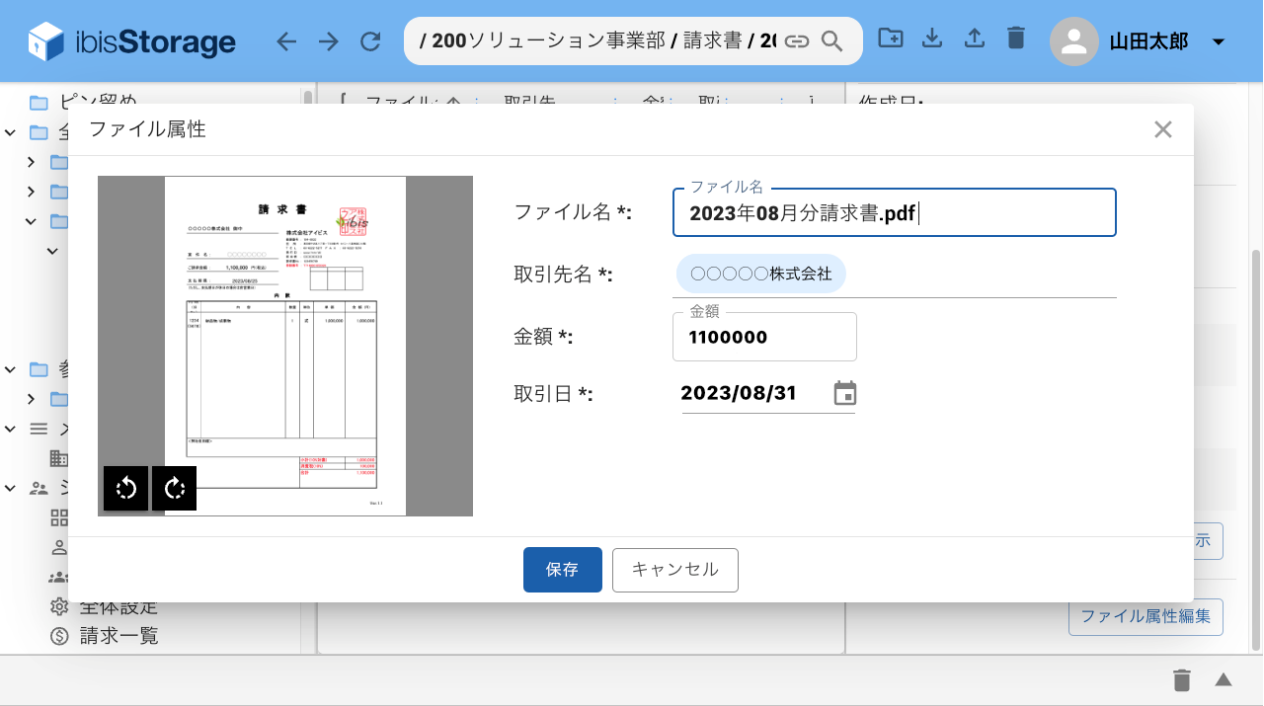Click the panel collapse arrow at bottom right
Viewport: 1264px width, 706px height.
coord(1223,679)
